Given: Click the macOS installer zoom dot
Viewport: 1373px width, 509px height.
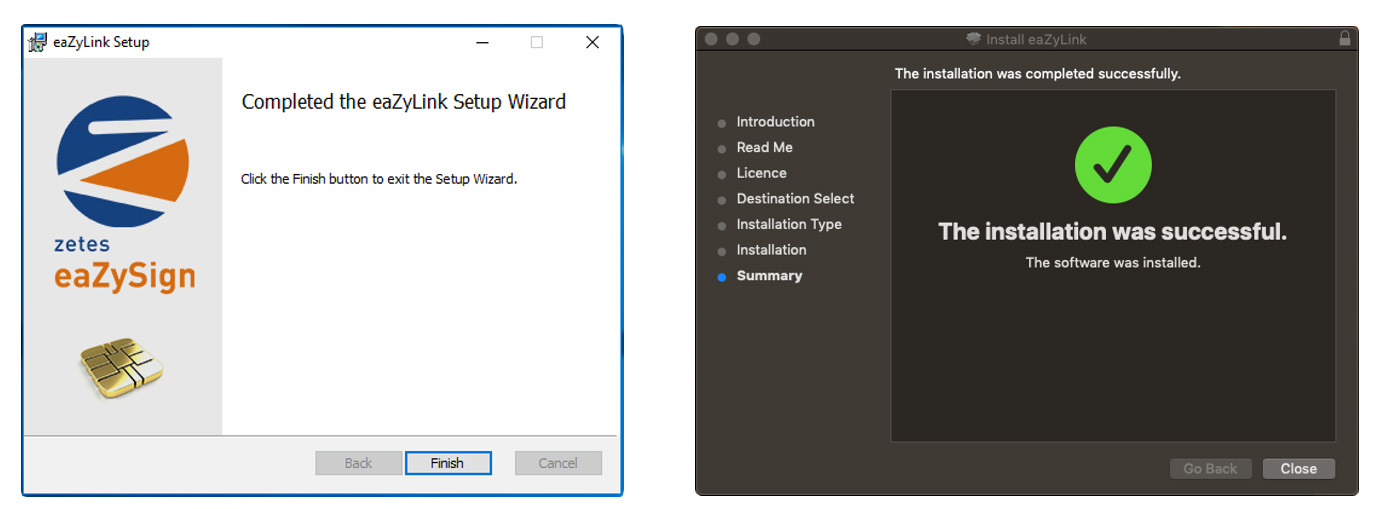Looking at the screenshot, I should 754,39.
